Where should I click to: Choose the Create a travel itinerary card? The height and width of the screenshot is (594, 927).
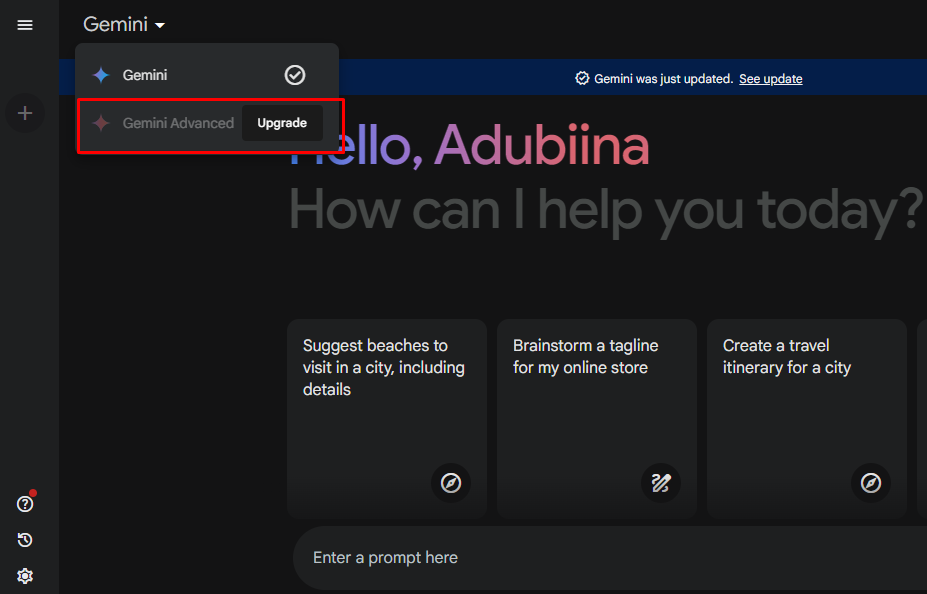pos(807,419)
